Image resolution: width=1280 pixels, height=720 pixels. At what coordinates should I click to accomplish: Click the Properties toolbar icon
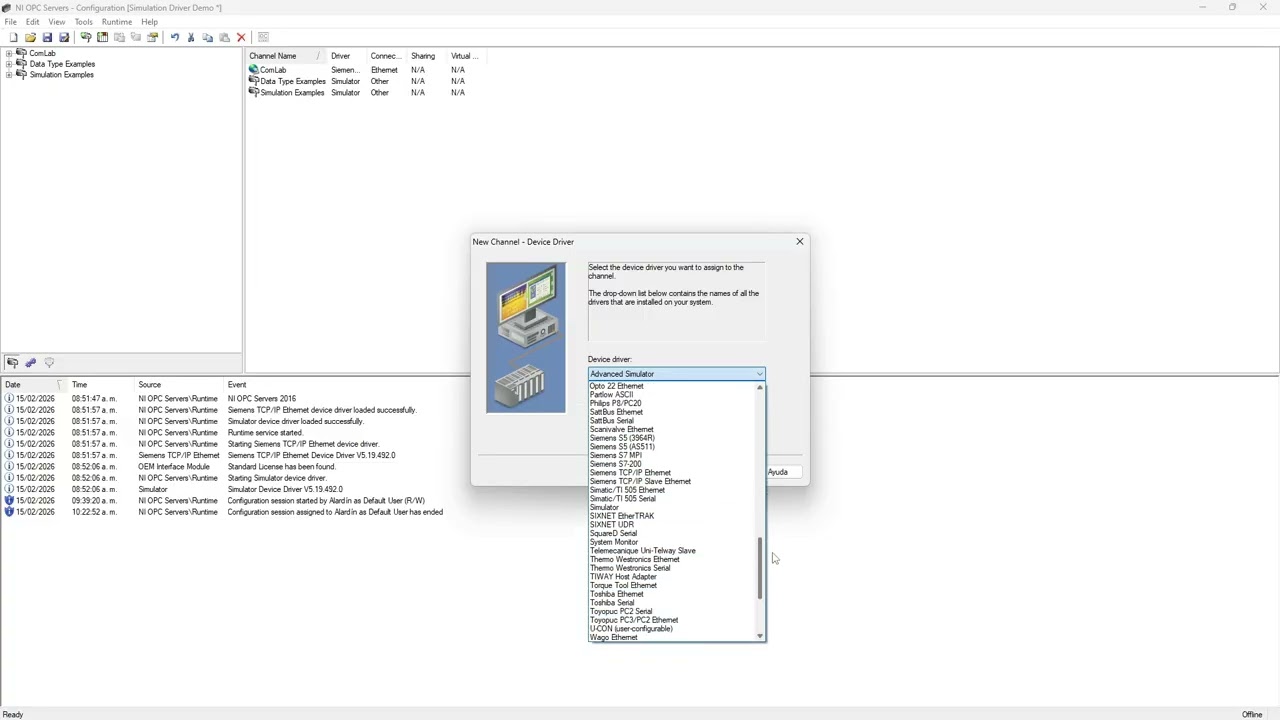click(x=152, y=38)
